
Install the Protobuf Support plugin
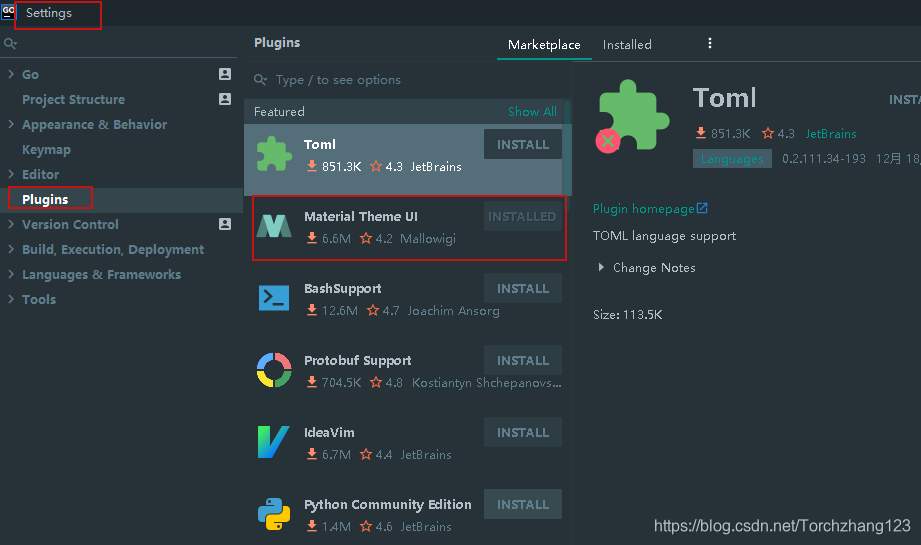click(523, 360)
